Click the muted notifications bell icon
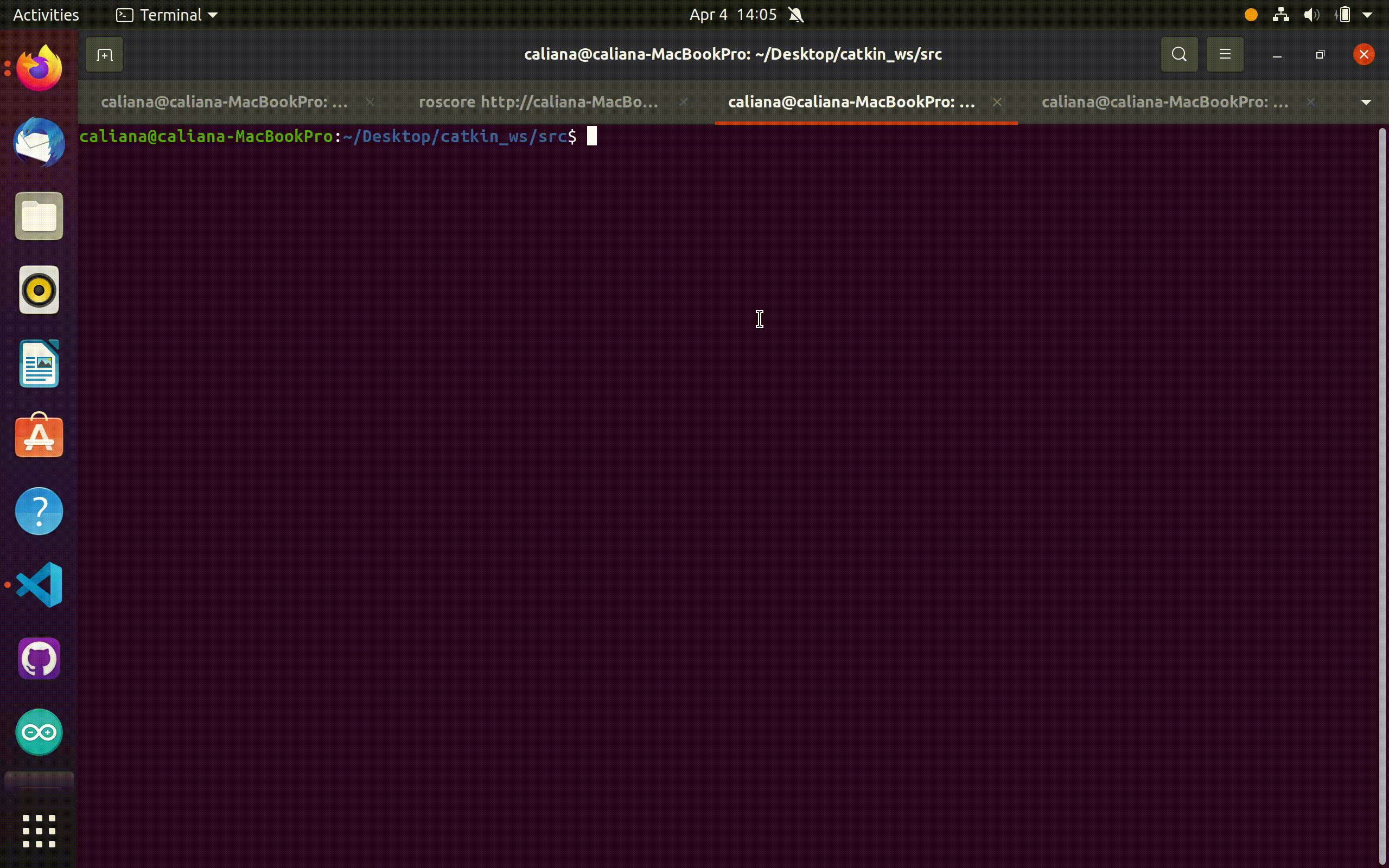1389x868 pixels. click(x=796, y=15)
